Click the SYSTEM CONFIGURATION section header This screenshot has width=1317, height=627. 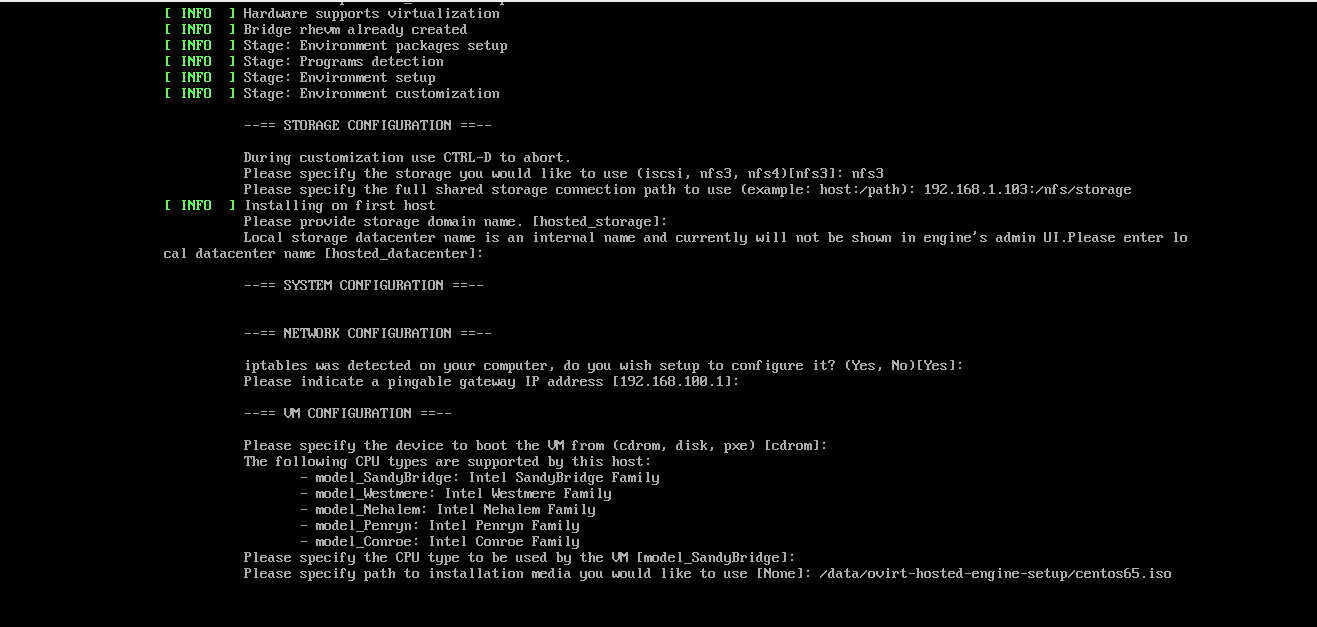click(x=363, y=285)
